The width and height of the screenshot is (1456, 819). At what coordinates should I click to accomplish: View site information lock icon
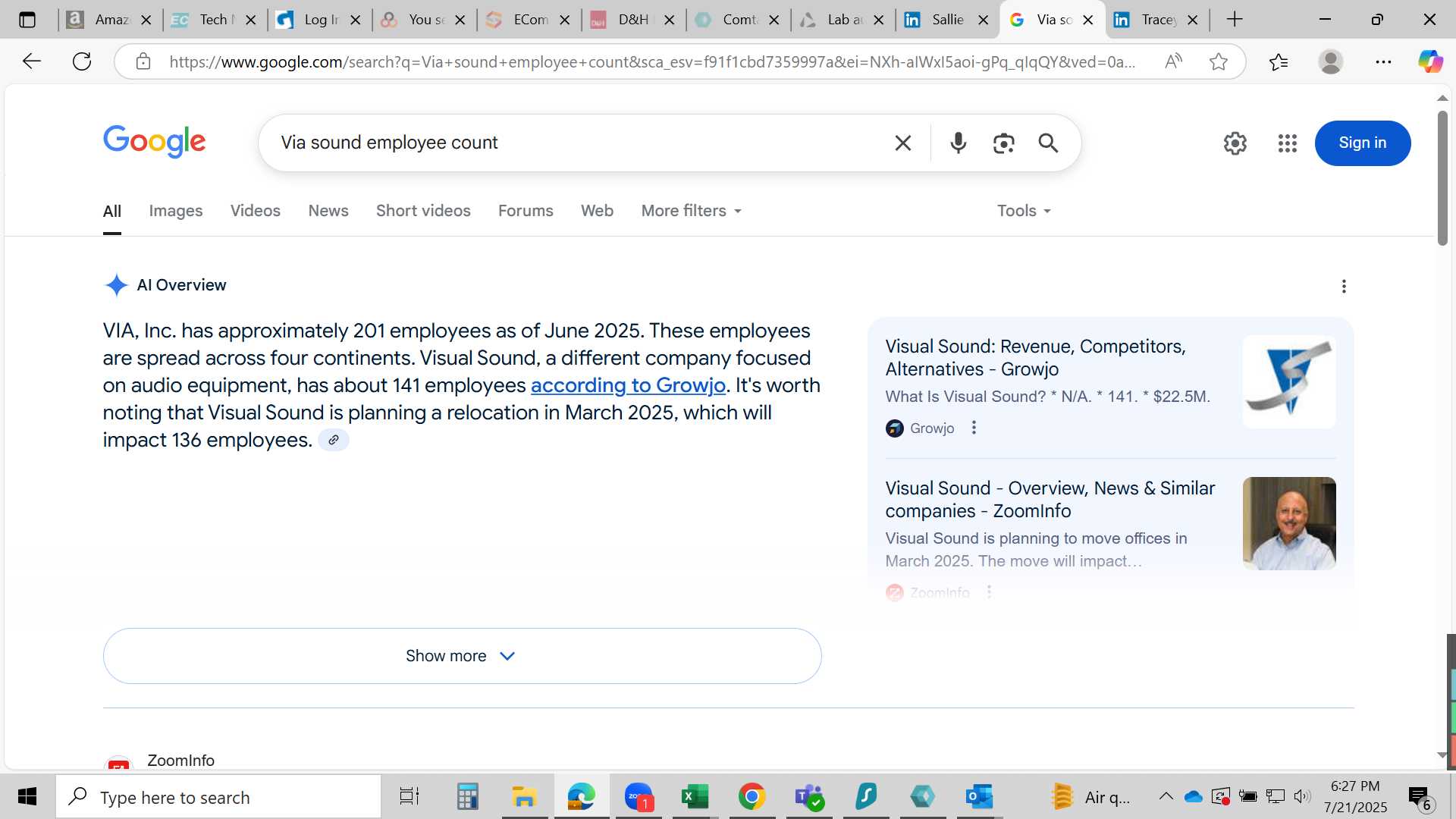coord(143,61)
